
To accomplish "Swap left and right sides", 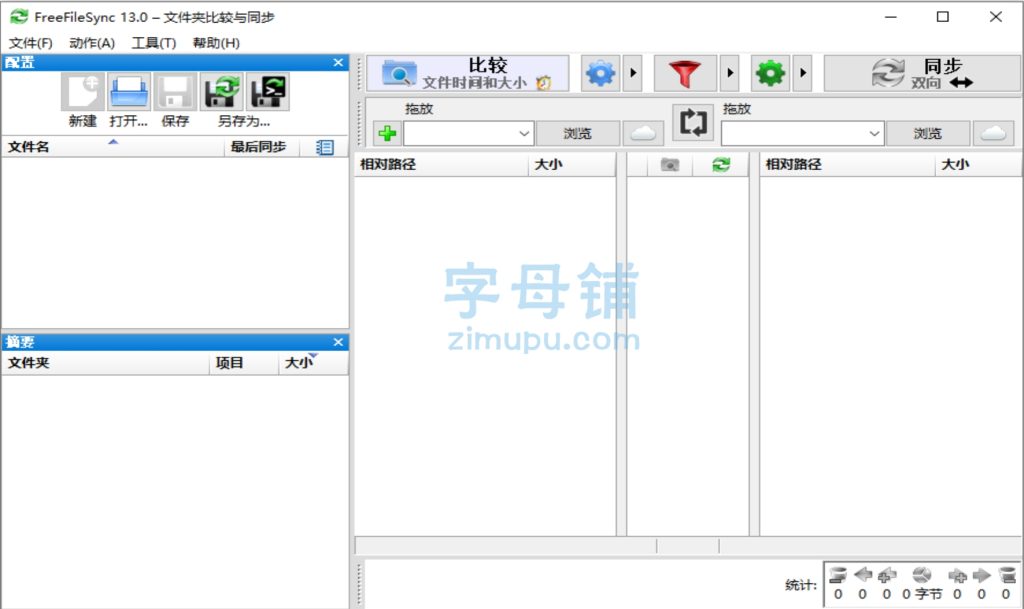I will (x=693, y=122).
